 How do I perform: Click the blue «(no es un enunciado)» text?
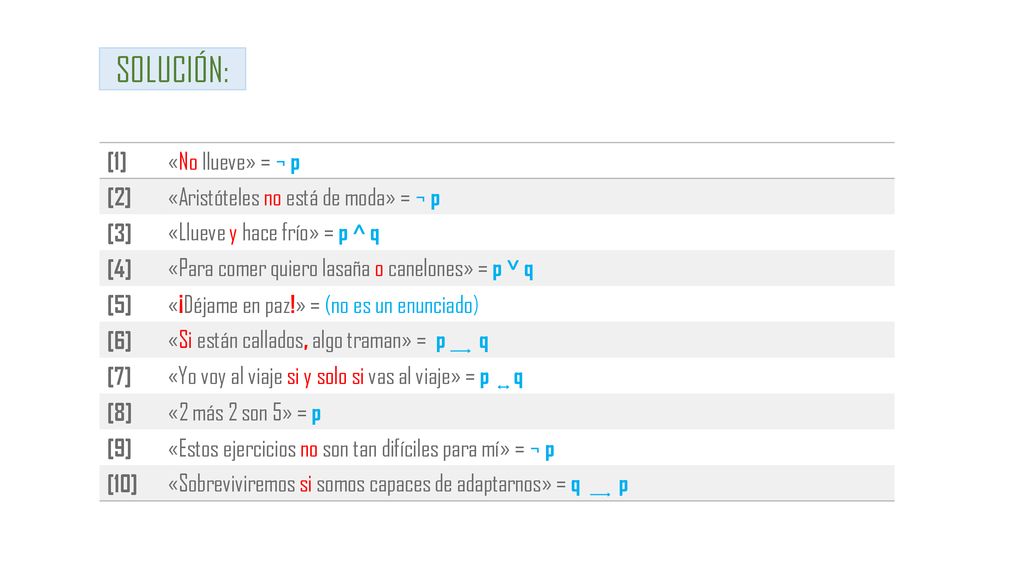402,305
